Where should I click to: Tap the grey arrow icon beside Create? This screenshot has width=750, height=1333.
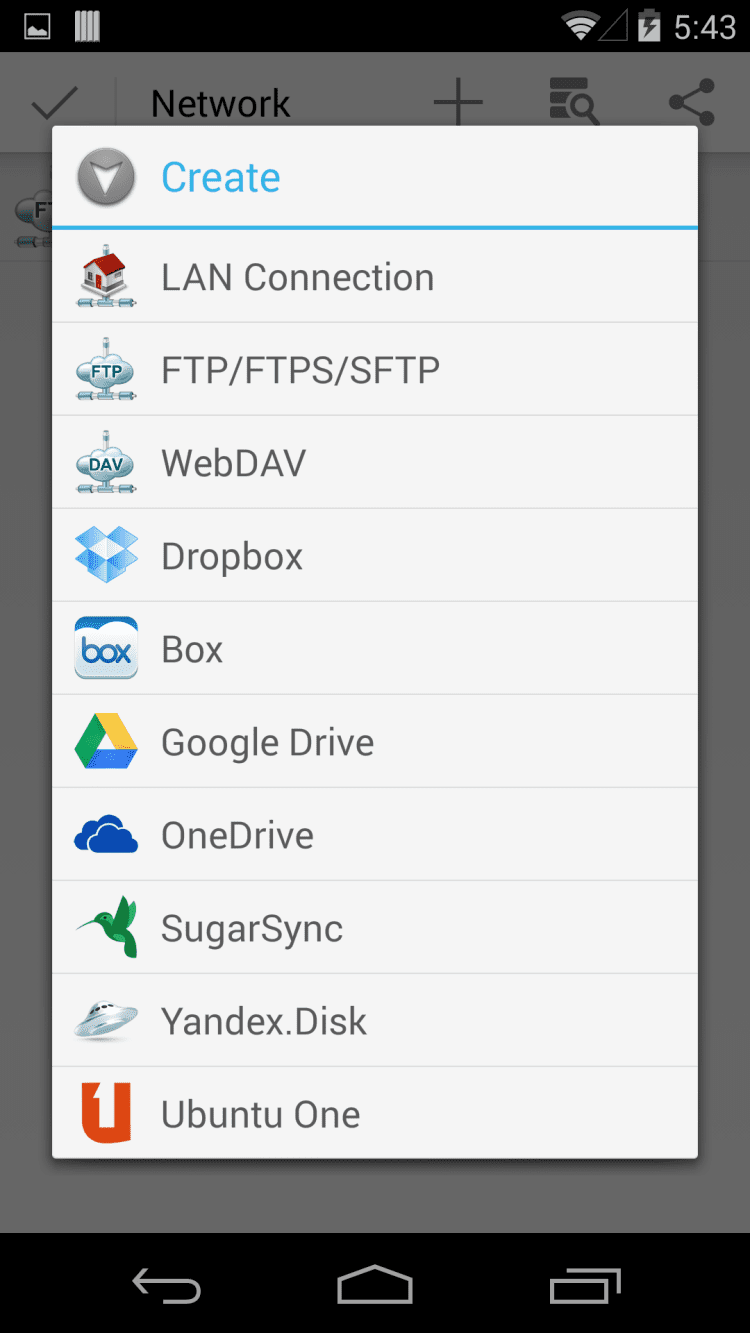(106, 178)
